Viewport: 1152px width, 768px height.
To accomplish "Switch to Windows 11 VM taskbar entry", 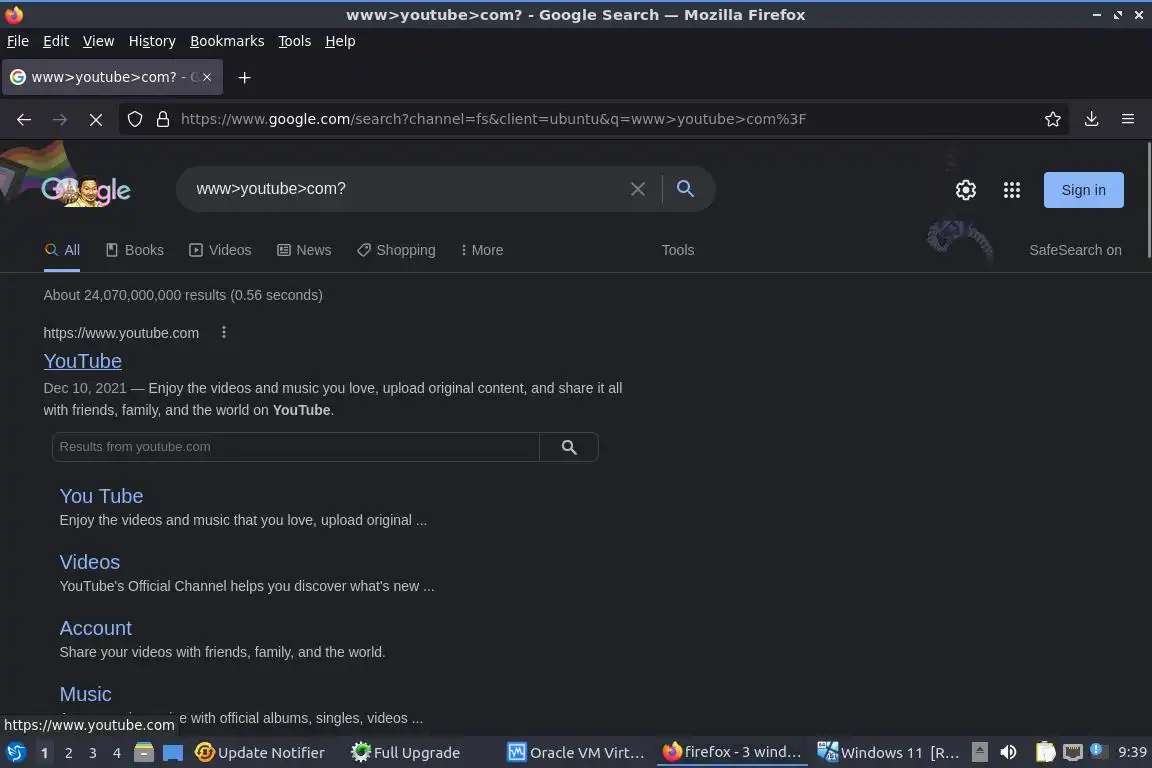I will click(888, 753).
